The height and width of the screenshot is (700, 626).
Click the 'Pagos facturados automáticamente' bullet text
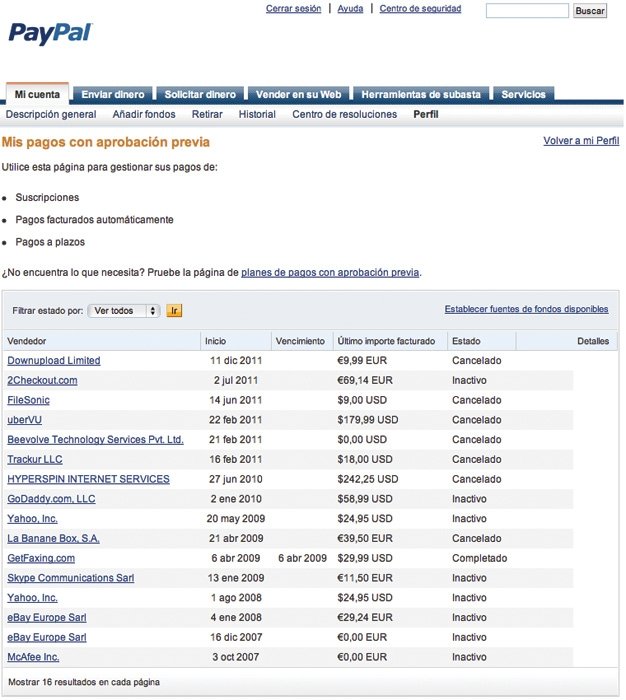pos(94,220)
